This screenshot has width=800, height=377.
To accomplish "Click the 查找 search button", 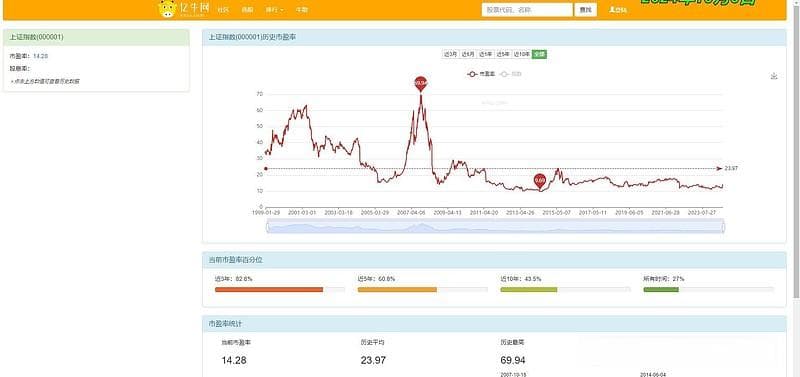I will click(585, 10).
